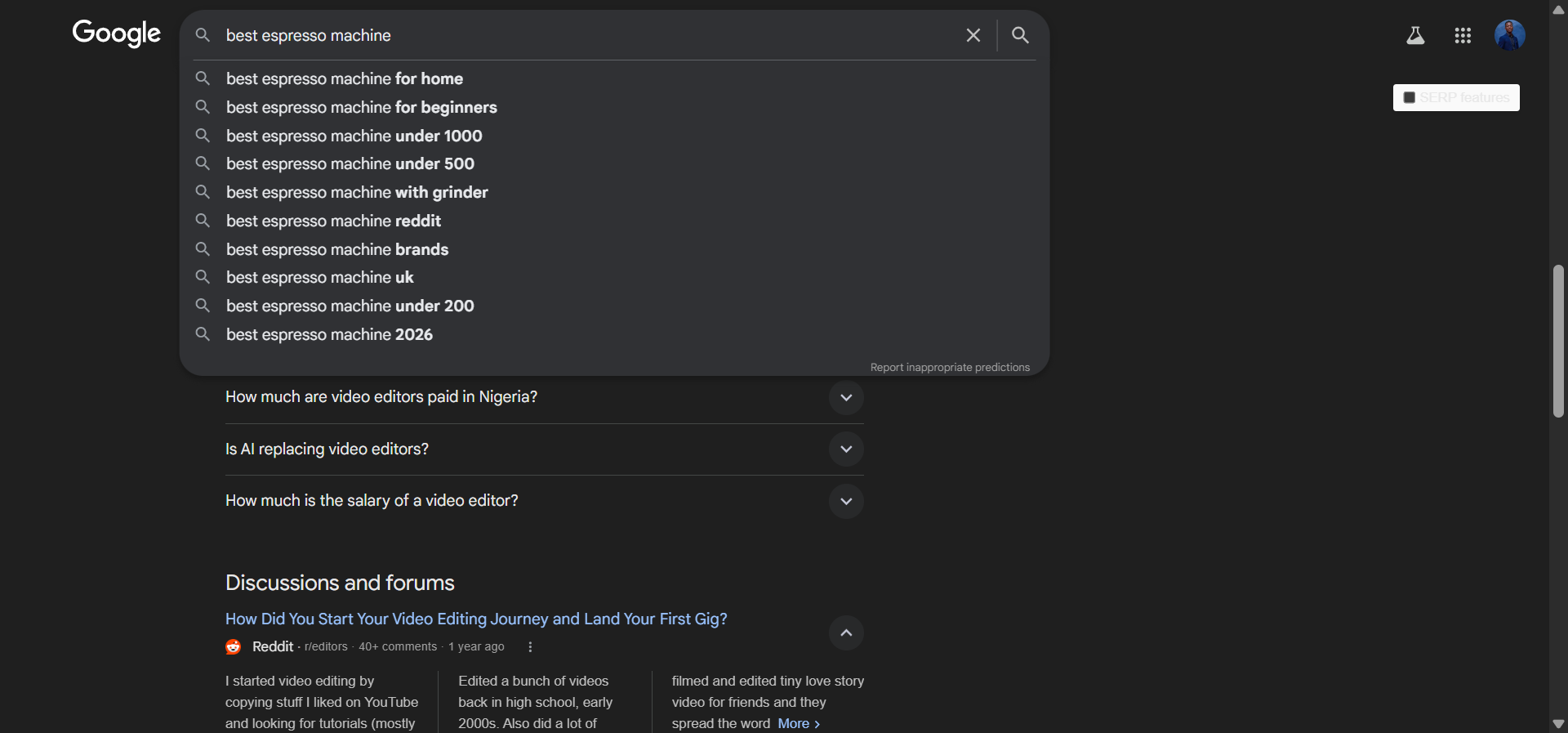The width and height of the screenshot is (1568, 733).
Task: Toggle the SERP features checkbox
Action: [x=1409, y=97]
